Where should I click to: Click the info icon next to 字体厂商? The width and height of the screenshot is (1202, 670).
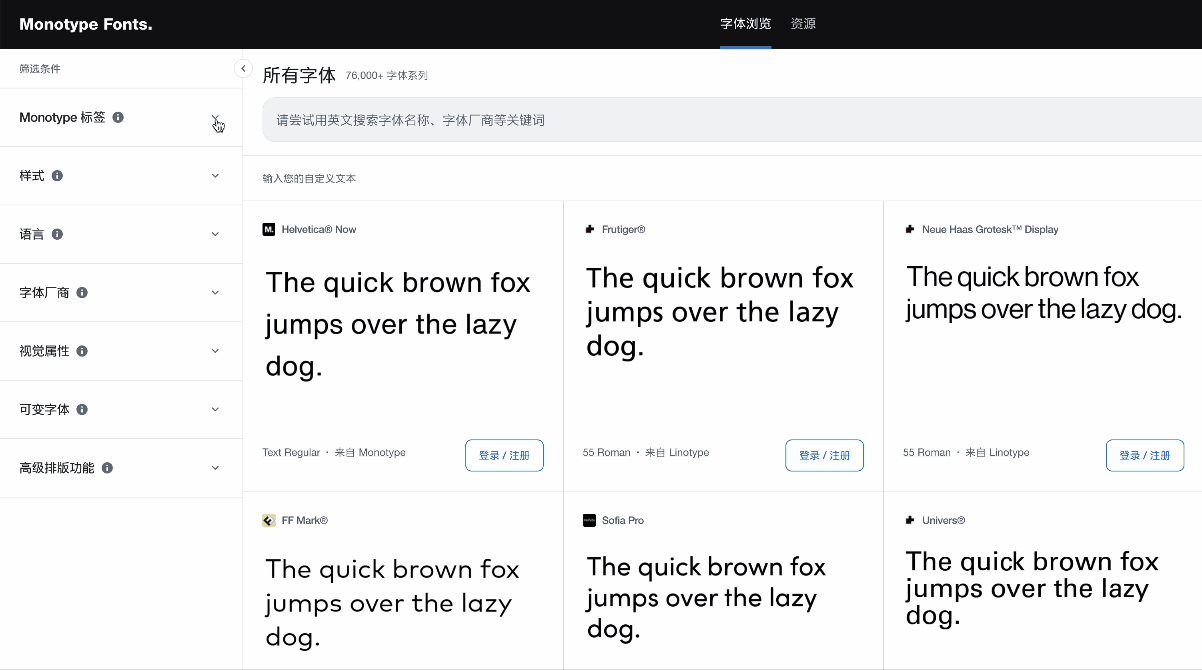[x=82, y=293]
